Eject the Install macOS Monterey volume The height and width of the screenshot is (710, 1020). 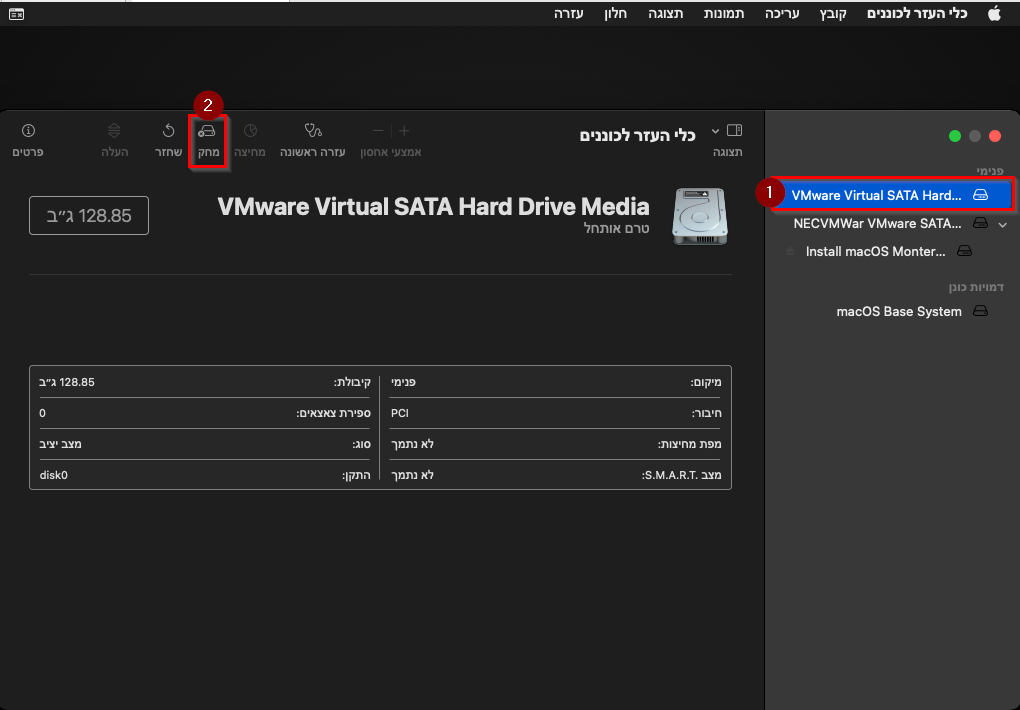[790, 251]
